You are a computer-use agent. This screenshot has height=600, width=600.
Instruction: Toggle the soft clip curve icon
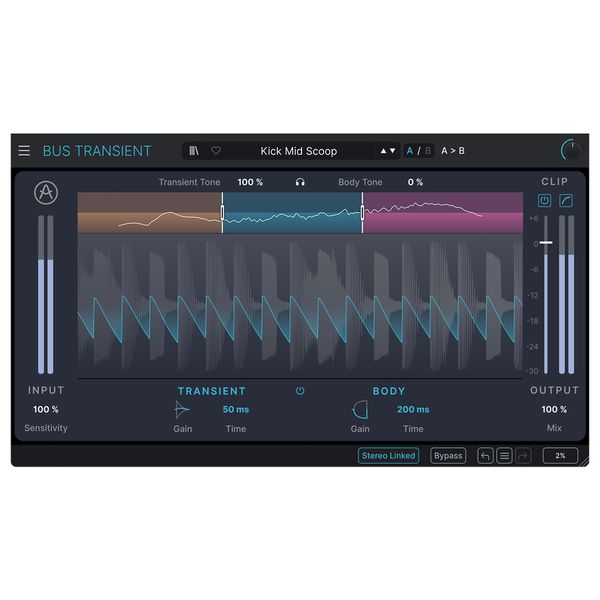[566, 201]
